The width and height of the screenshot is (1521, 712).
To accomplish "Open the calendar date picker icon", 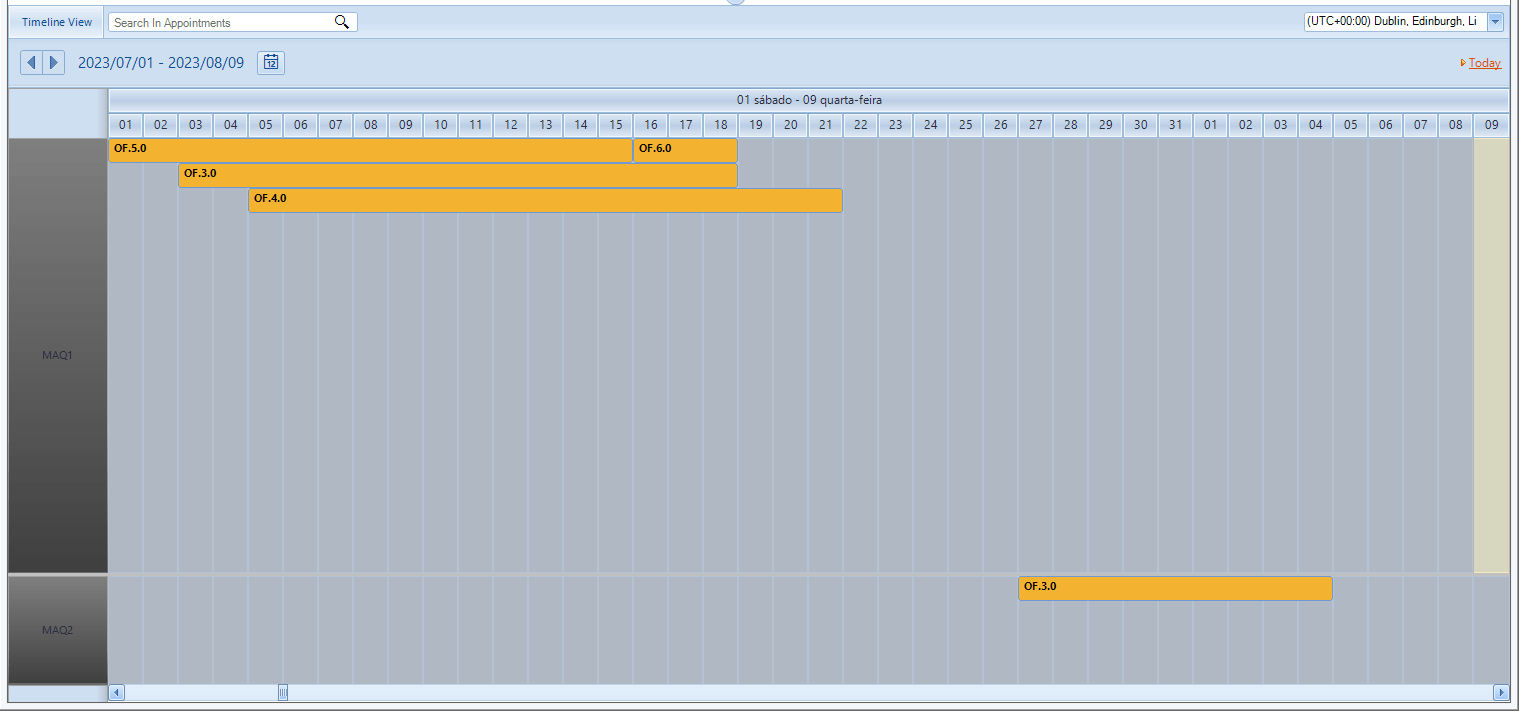I will pyautogui.click(x=270, y=62).
